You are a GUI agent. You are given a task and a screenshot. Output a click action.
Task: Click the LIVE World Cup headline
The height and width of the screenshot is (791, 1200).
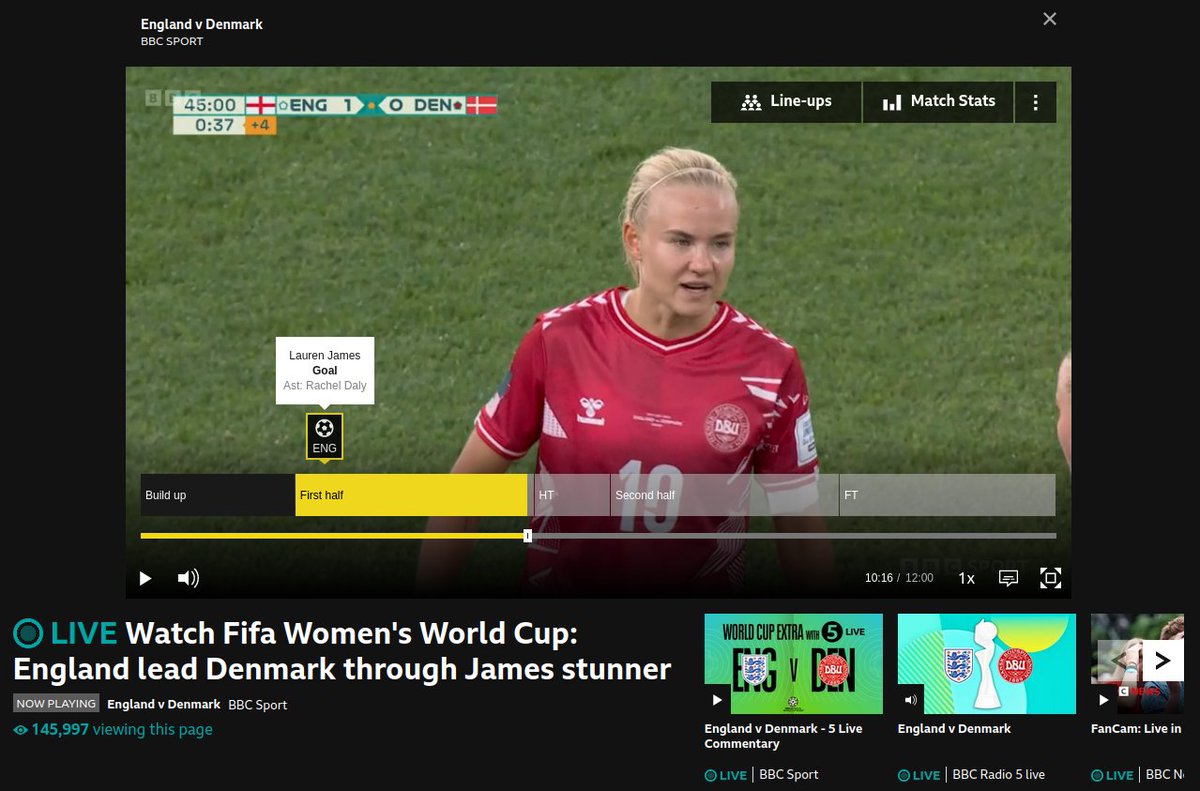click(342, 650)
